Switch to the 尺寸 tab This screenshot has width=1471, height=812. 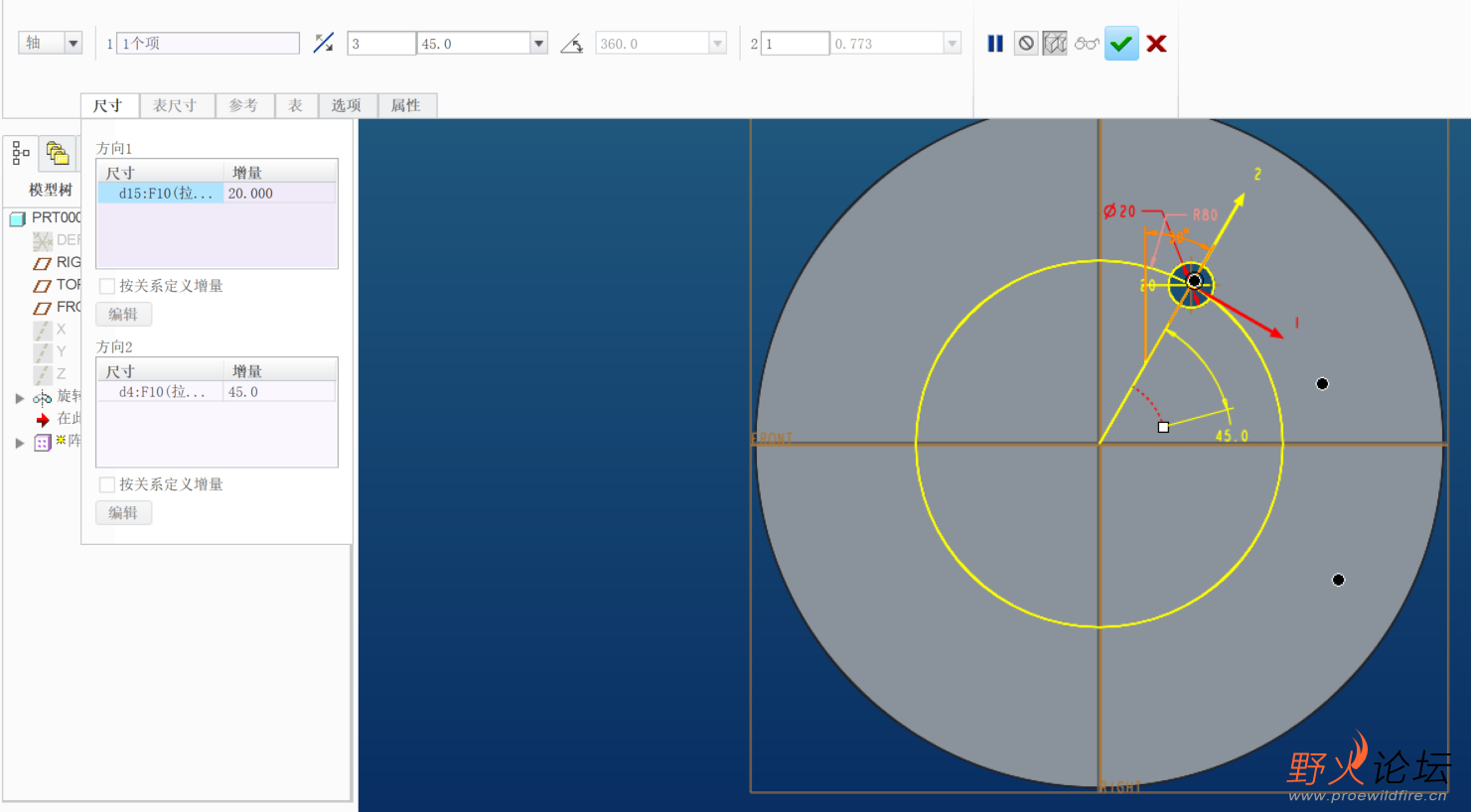108,105
